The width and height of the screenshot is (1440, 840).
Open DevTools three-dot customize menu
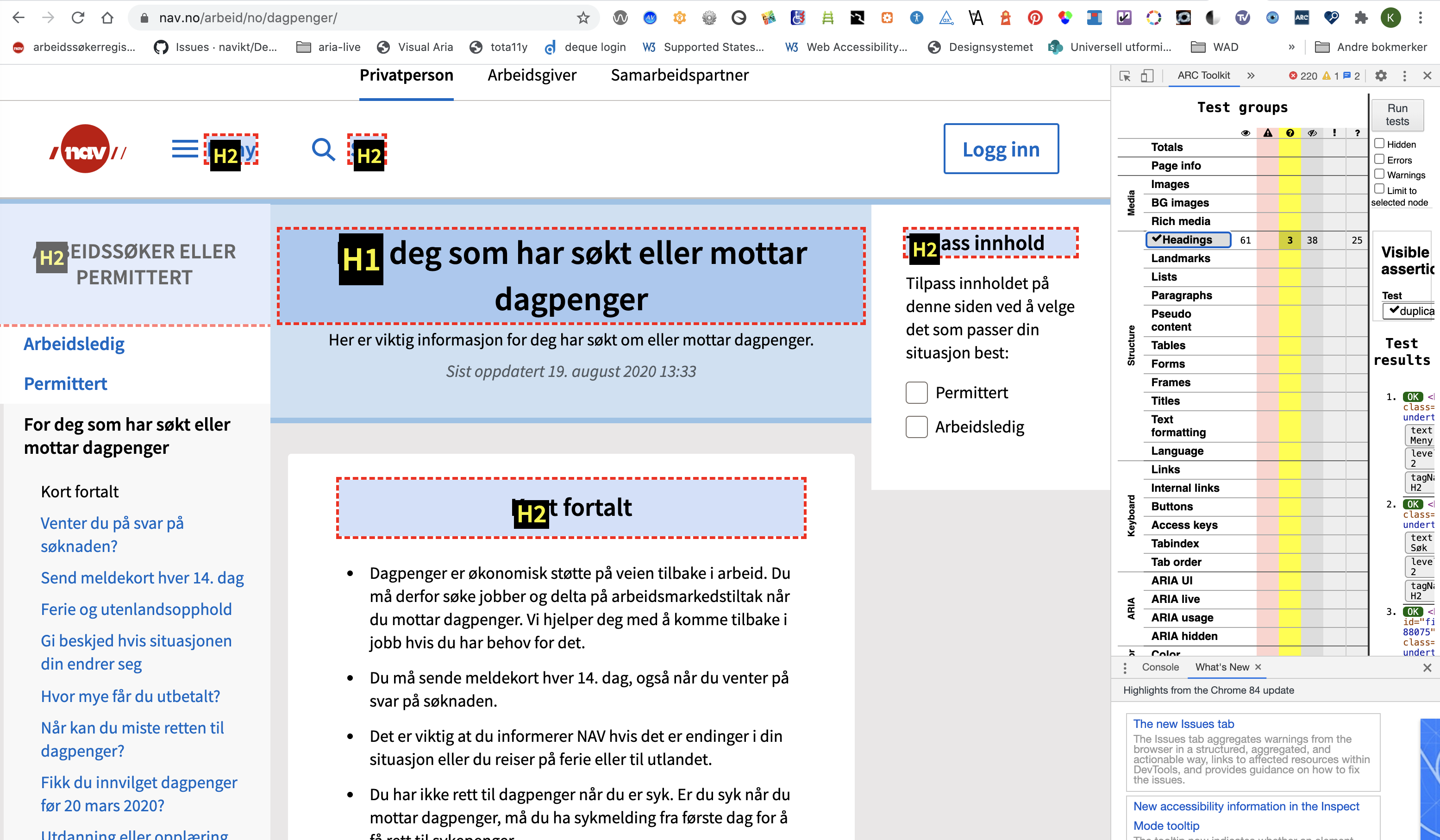[1404, 76]
